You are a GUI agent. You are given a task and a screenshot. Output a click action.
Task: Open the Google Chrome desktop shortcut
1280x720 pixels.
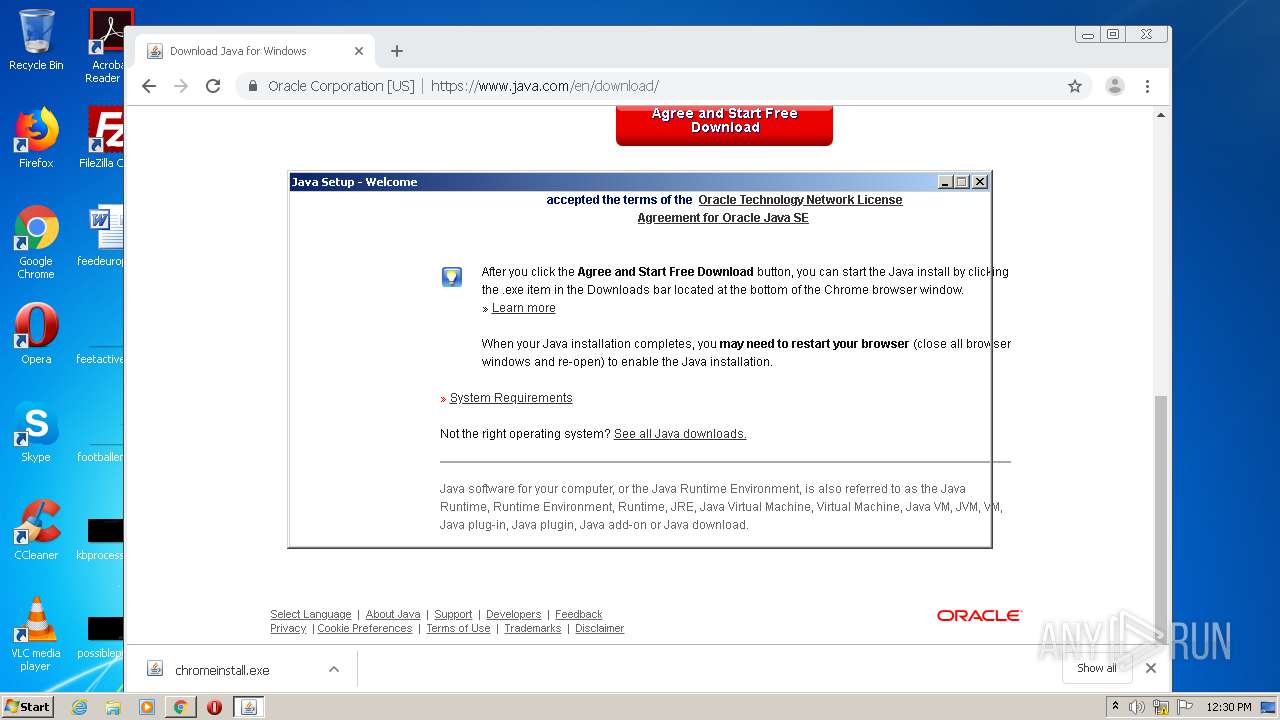36,242
